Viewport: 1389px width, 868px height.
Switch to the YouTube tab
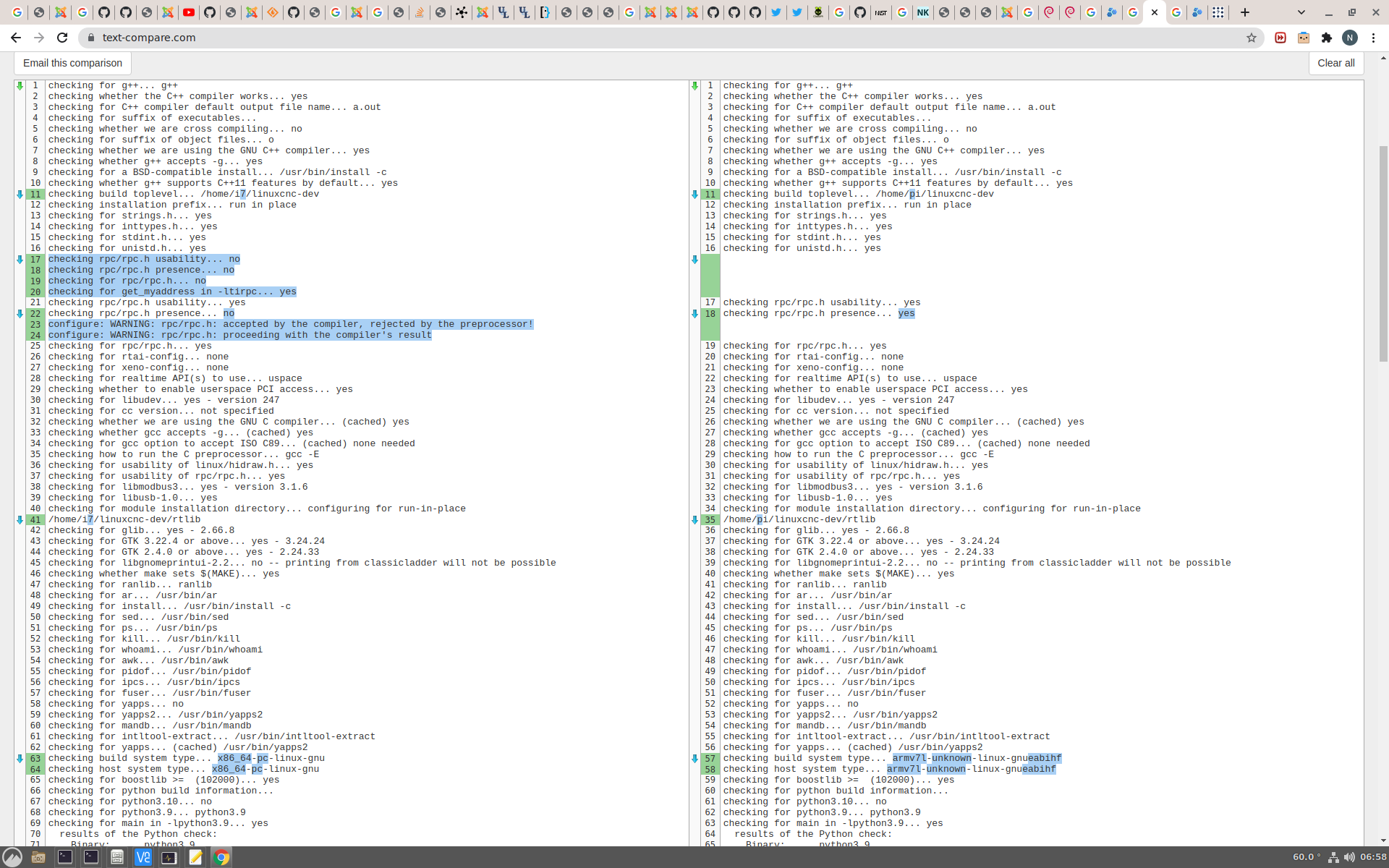(x=189, y=12)
